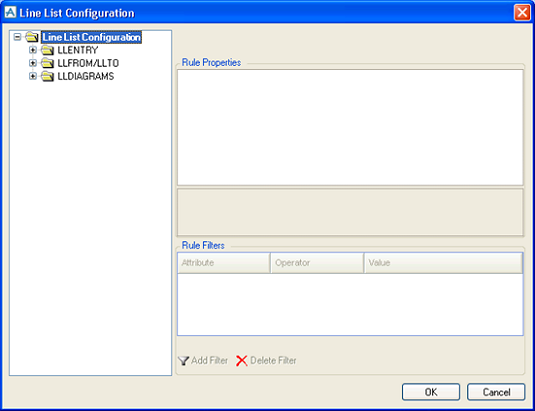Confirm with the OK button

pos(431,392)
